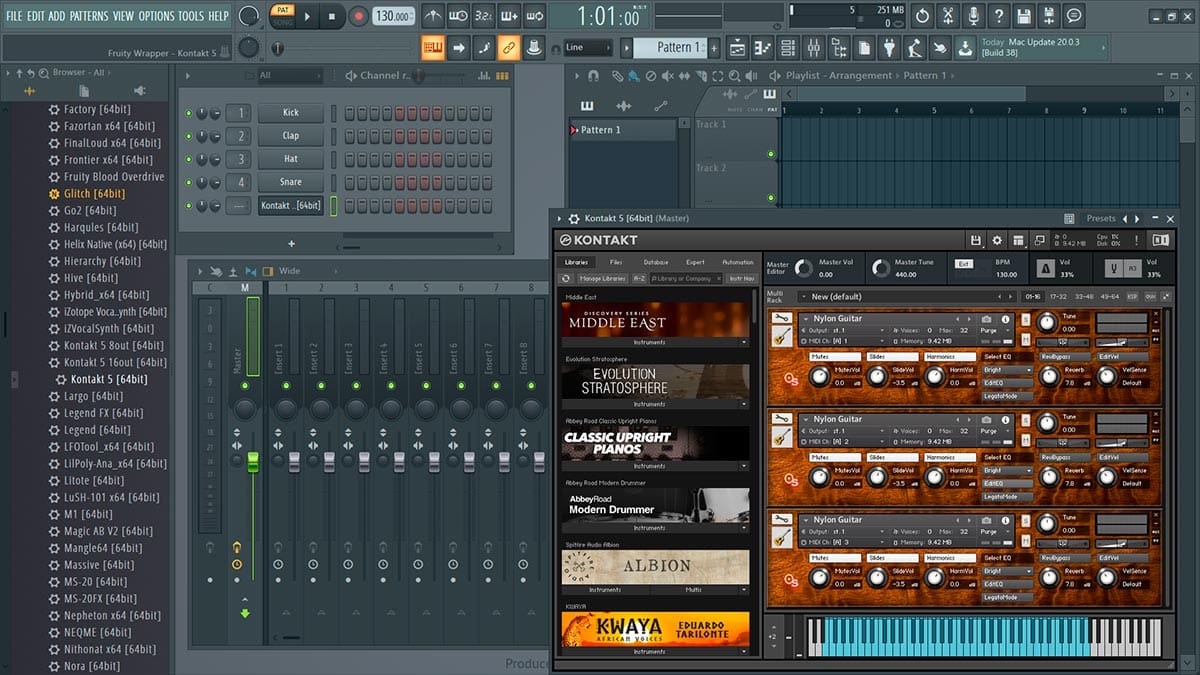The width and height of the screenshot is (1200, 675).
Task: Open the Kontakt Library or Company search dropdown
Action: (686, 278)
